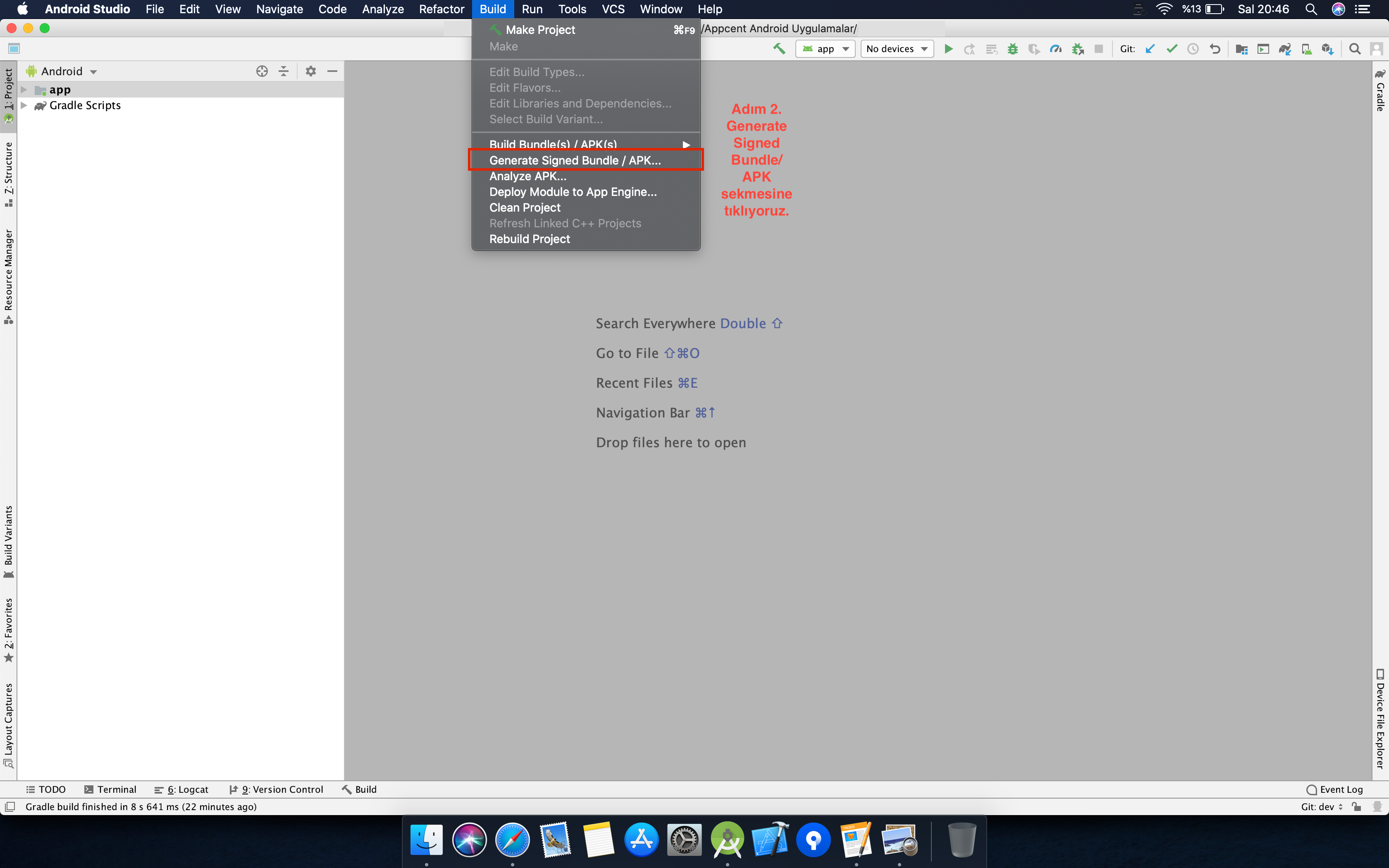The width and height of the screenshot is (1389, 868).
Task: Click the scroll-from-source target icon
Action: click(x=262, y=71)
